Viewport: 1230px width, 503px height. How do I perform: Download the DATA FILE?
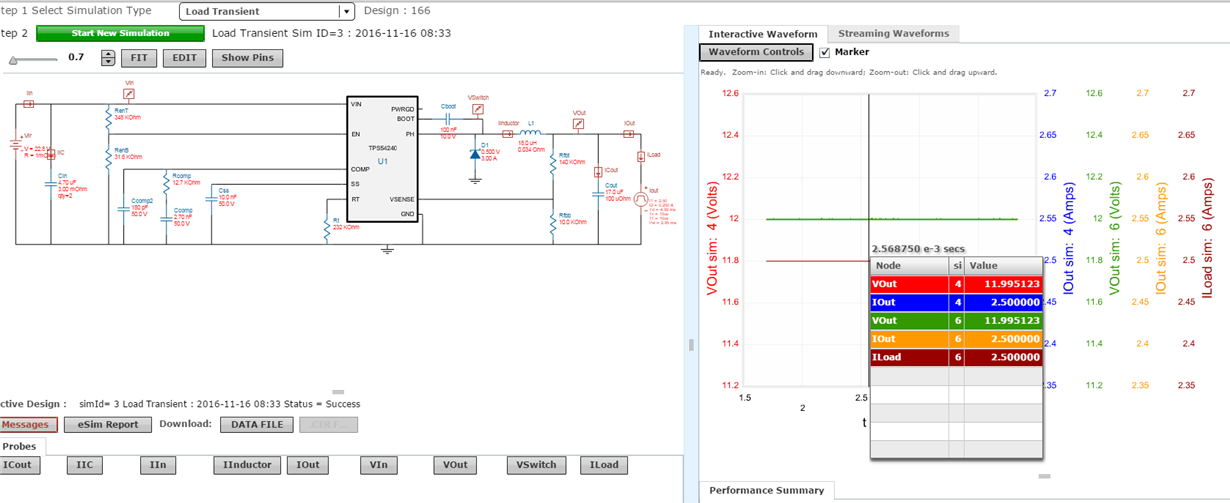[x=257, y=425]
